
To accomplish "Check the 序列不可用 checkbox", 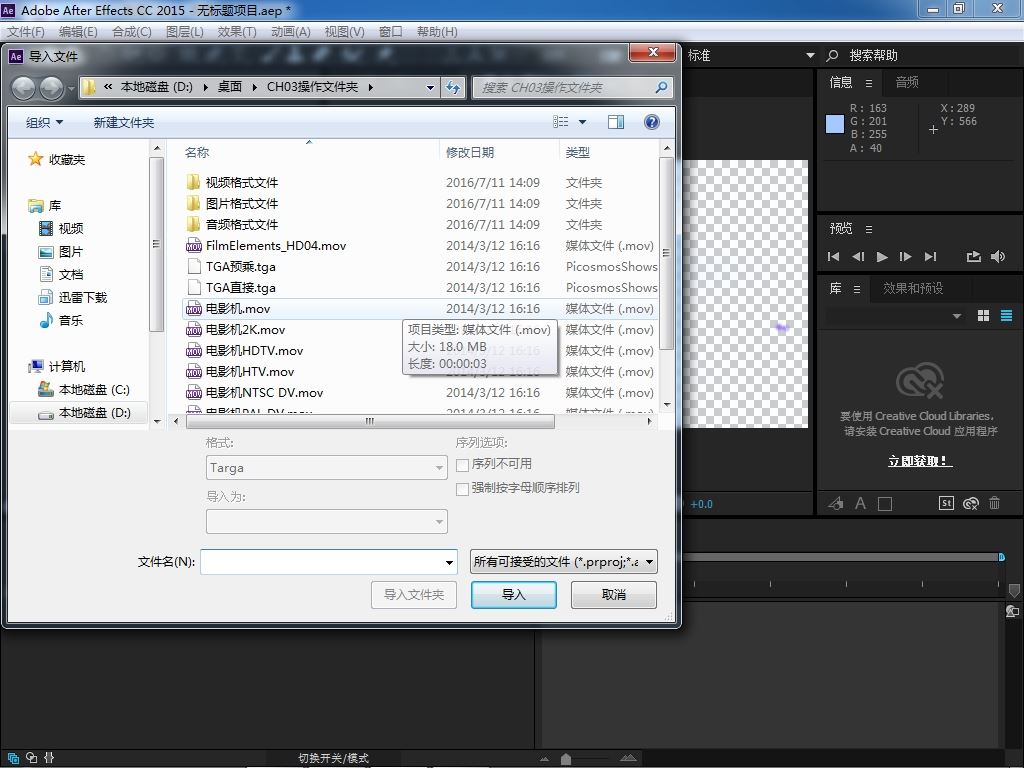I will point(462,465).
